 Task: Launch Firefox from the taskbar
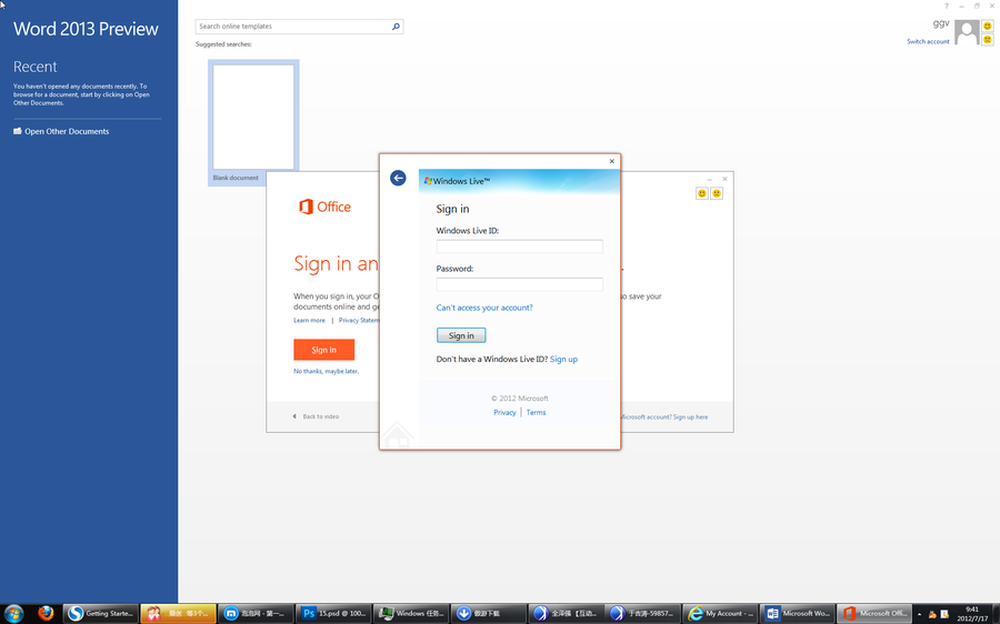pos(45,613)
